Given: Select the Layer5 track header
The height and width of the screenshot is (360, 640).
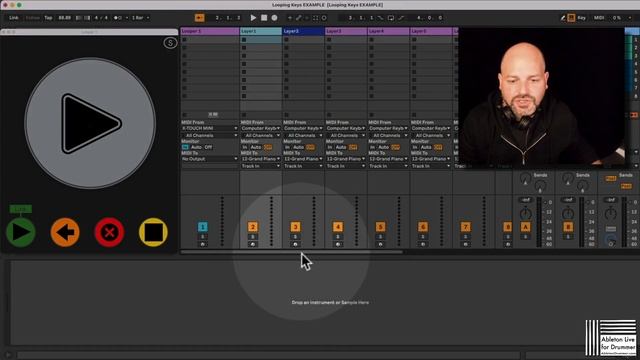Looking at the screenshot, I should 431,31.
